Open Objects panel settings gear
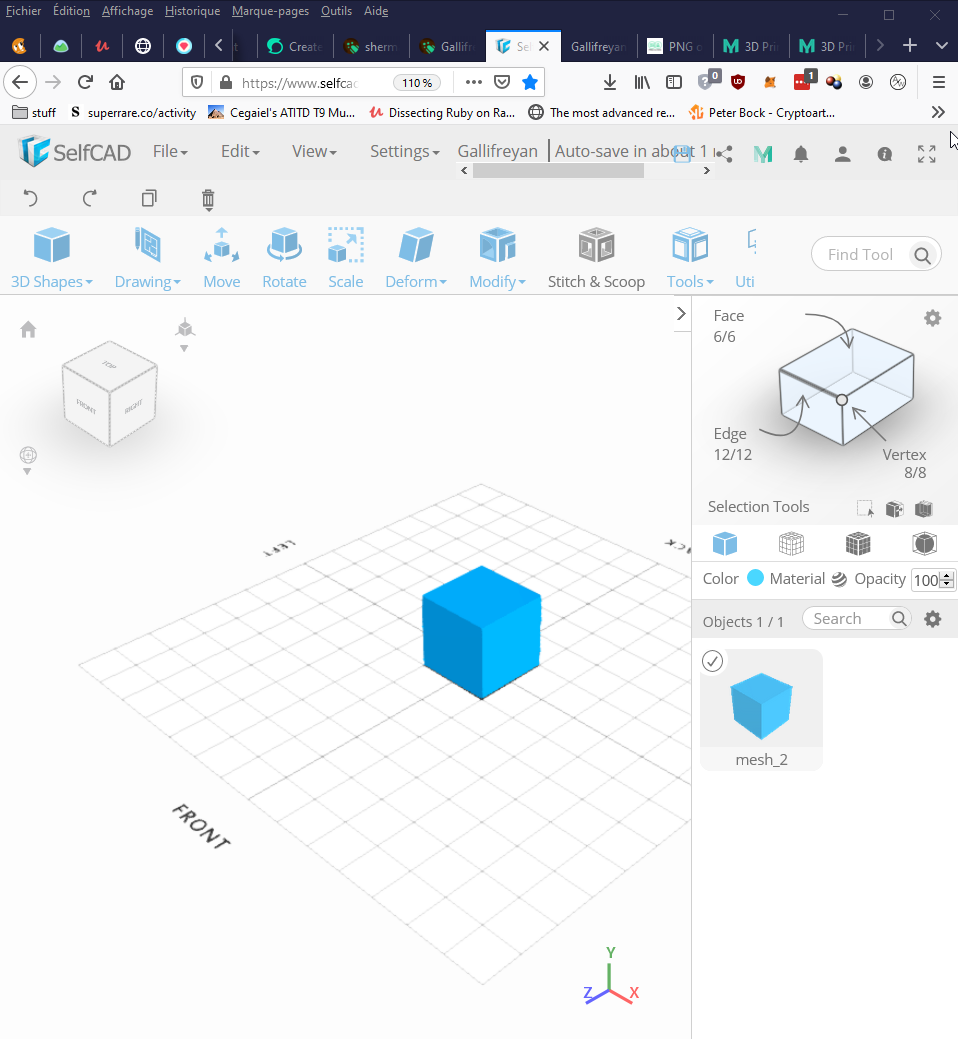The height and width of the screenshot is (1039, 958). click(933, 619)
